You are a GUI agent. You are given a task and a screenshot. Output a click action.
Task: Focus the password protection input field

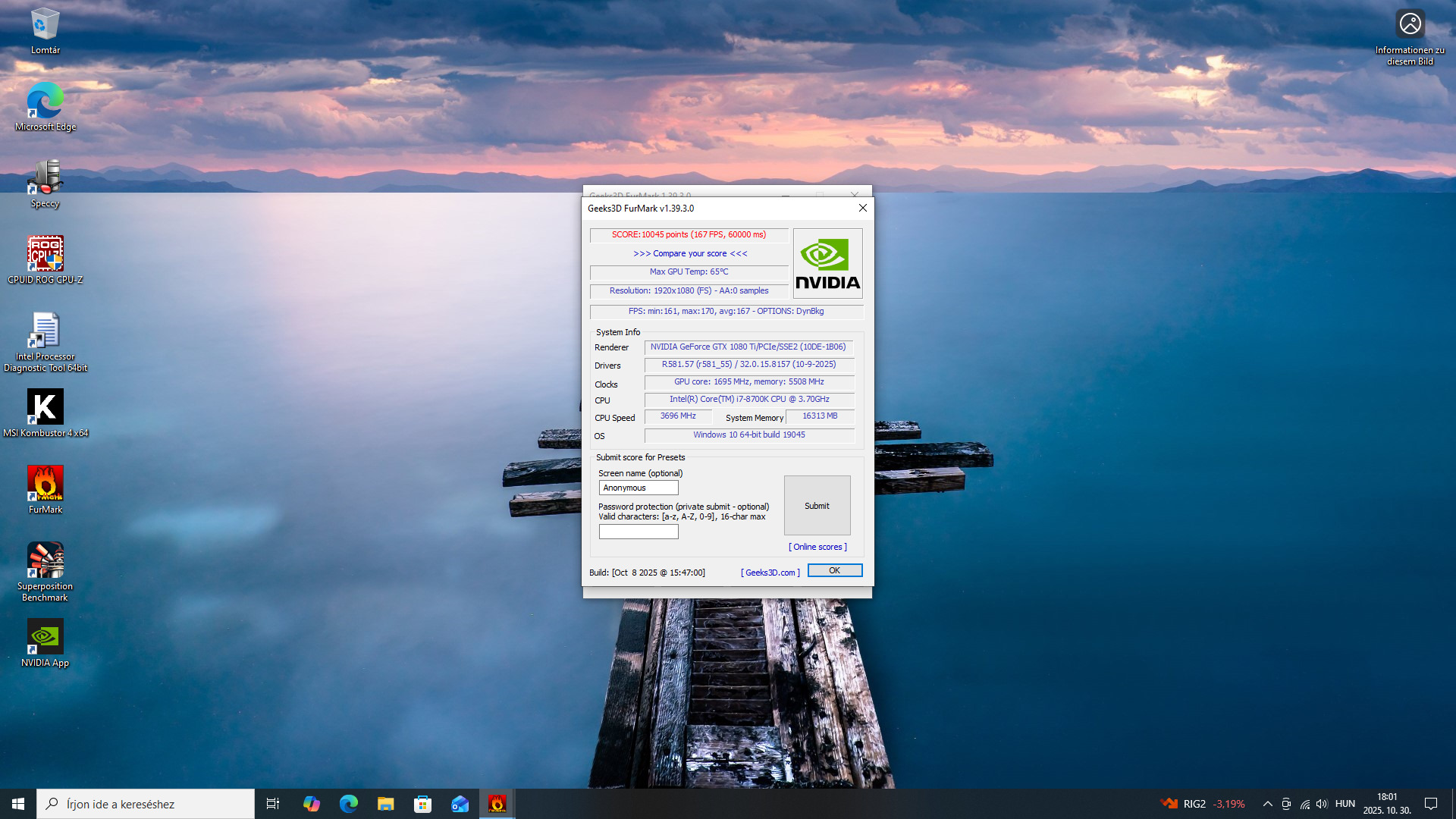coord(639,532)
